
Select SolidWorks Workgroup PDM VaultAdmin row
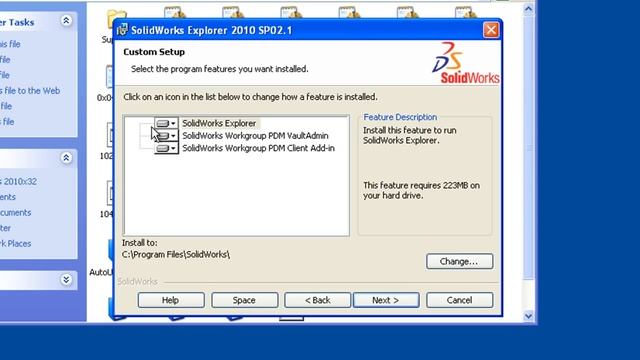(x=255, y=136)
